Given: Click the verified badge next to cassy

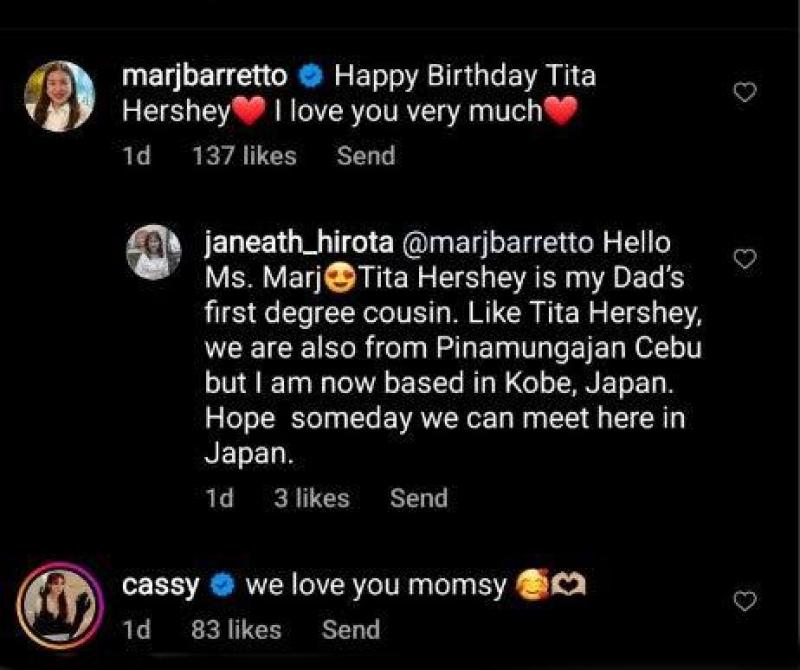Looking at the screenshot, I should (222, 586).
